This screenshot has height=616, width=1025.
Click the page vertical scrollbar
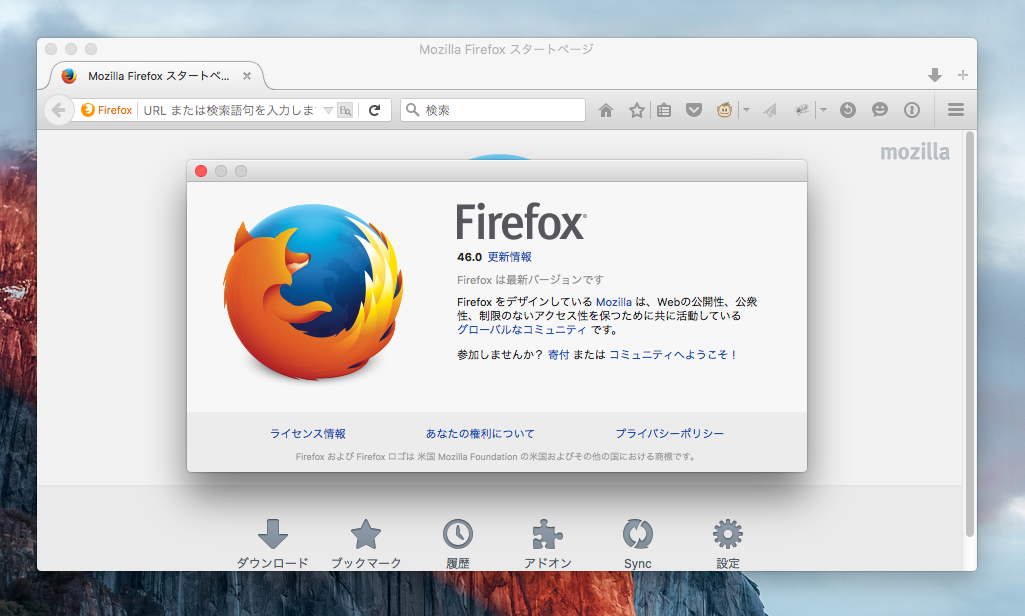(970, 334)
